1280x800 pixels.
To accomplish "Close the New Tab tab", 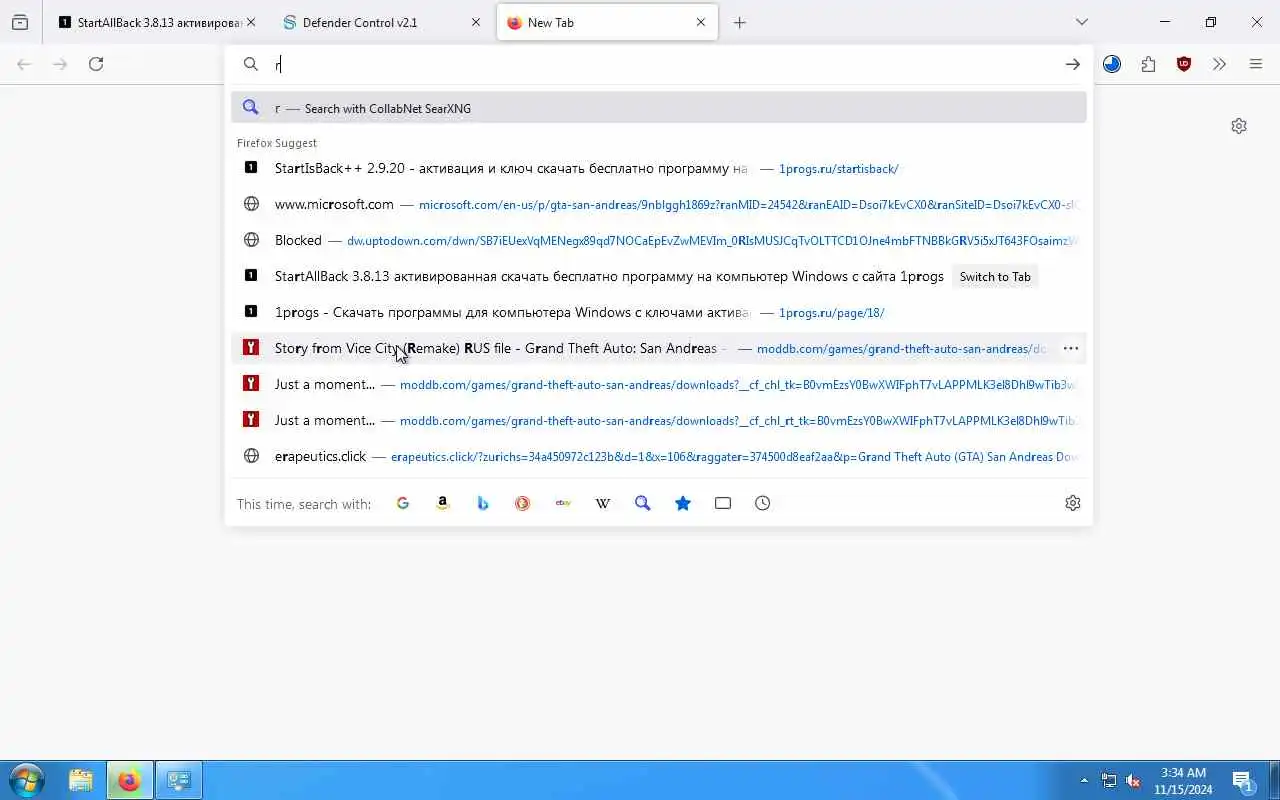I will (701, 22).
